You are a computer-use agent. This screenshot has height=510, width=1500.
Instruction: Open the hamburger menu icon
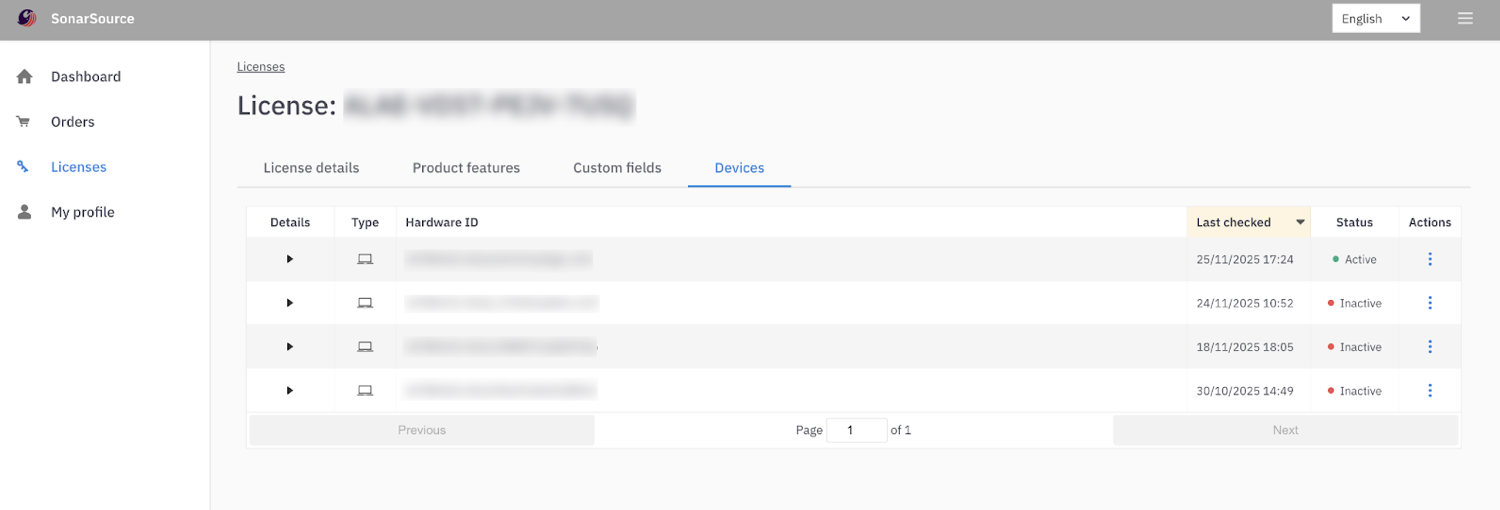1465,18
